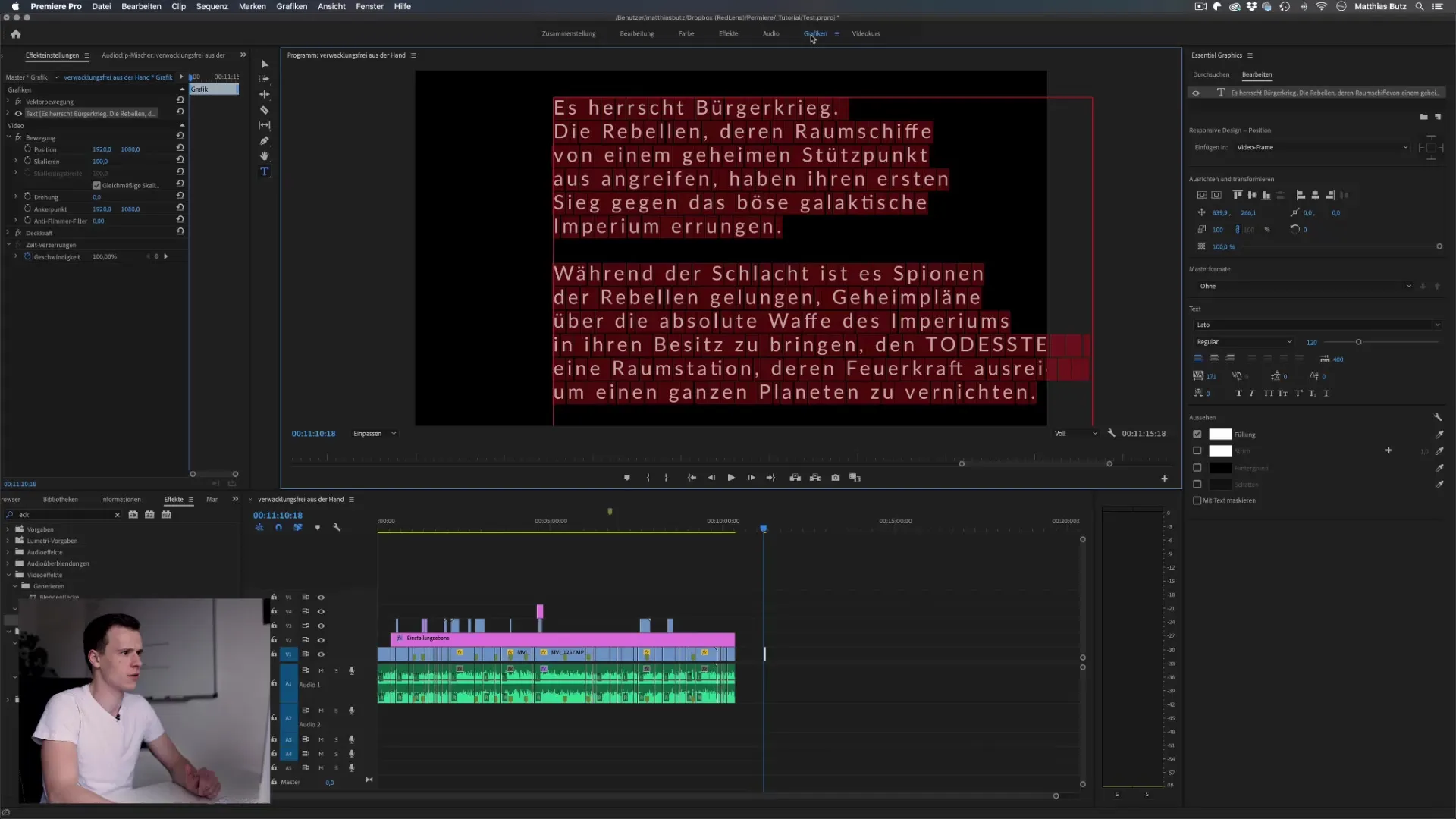Open the Sequenz menu

point(212,6)
